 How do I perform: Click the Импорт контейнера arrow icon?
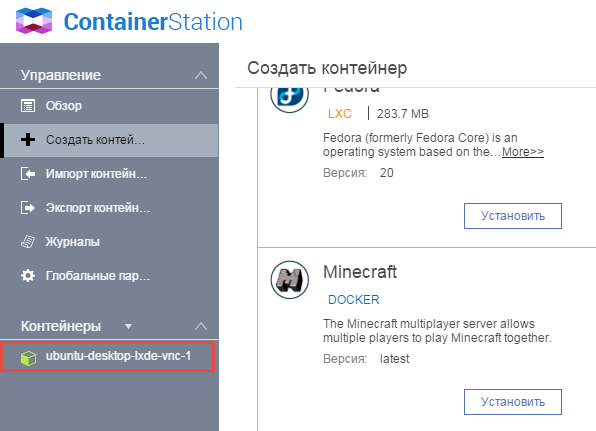pos(28,174)
